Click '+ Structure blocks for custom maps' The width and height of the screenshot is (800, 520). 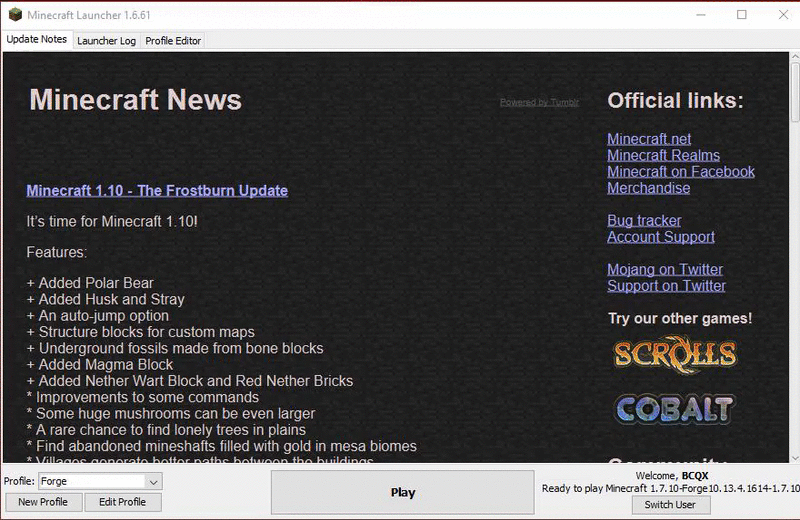point(140,332)
